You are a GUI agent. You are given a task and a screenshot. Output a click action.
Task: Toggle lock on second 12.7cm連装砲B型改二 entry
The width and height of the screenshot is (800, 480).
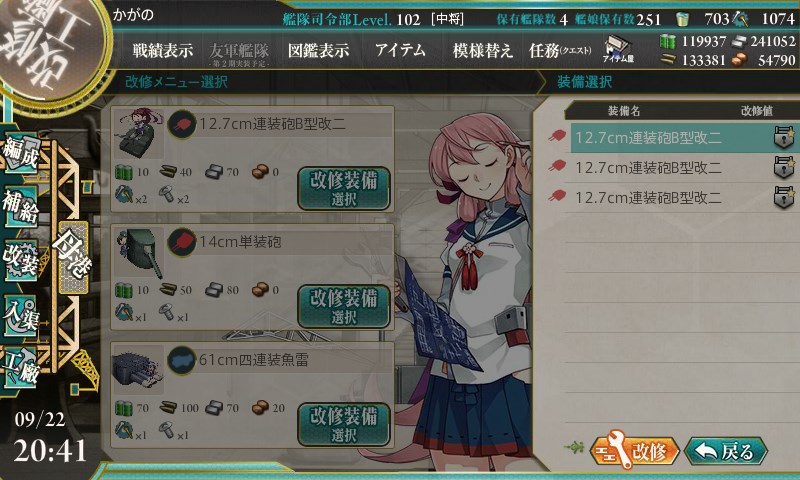(x=784, y=167)
